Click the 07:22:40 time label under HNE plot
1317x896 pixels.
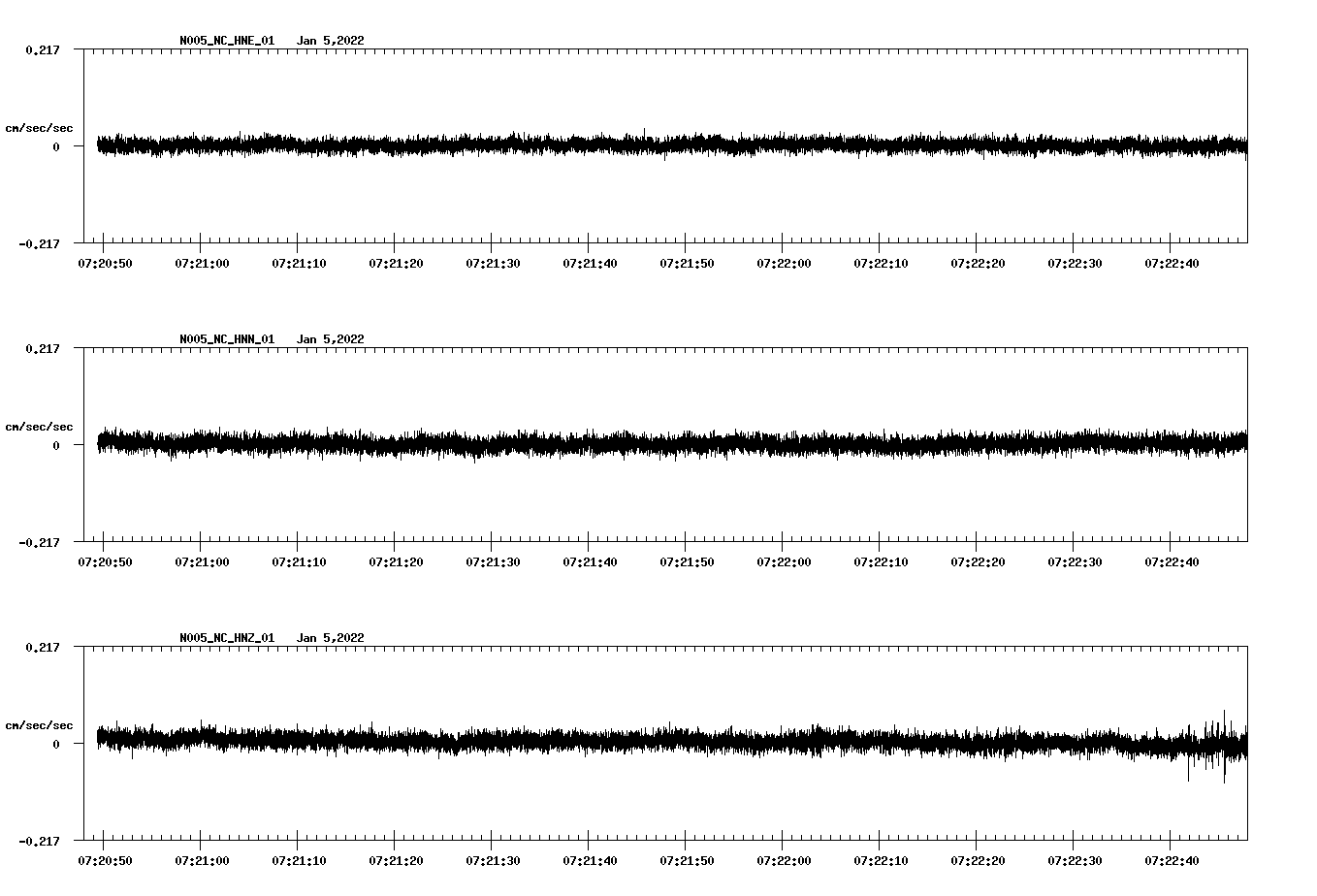1172,263
